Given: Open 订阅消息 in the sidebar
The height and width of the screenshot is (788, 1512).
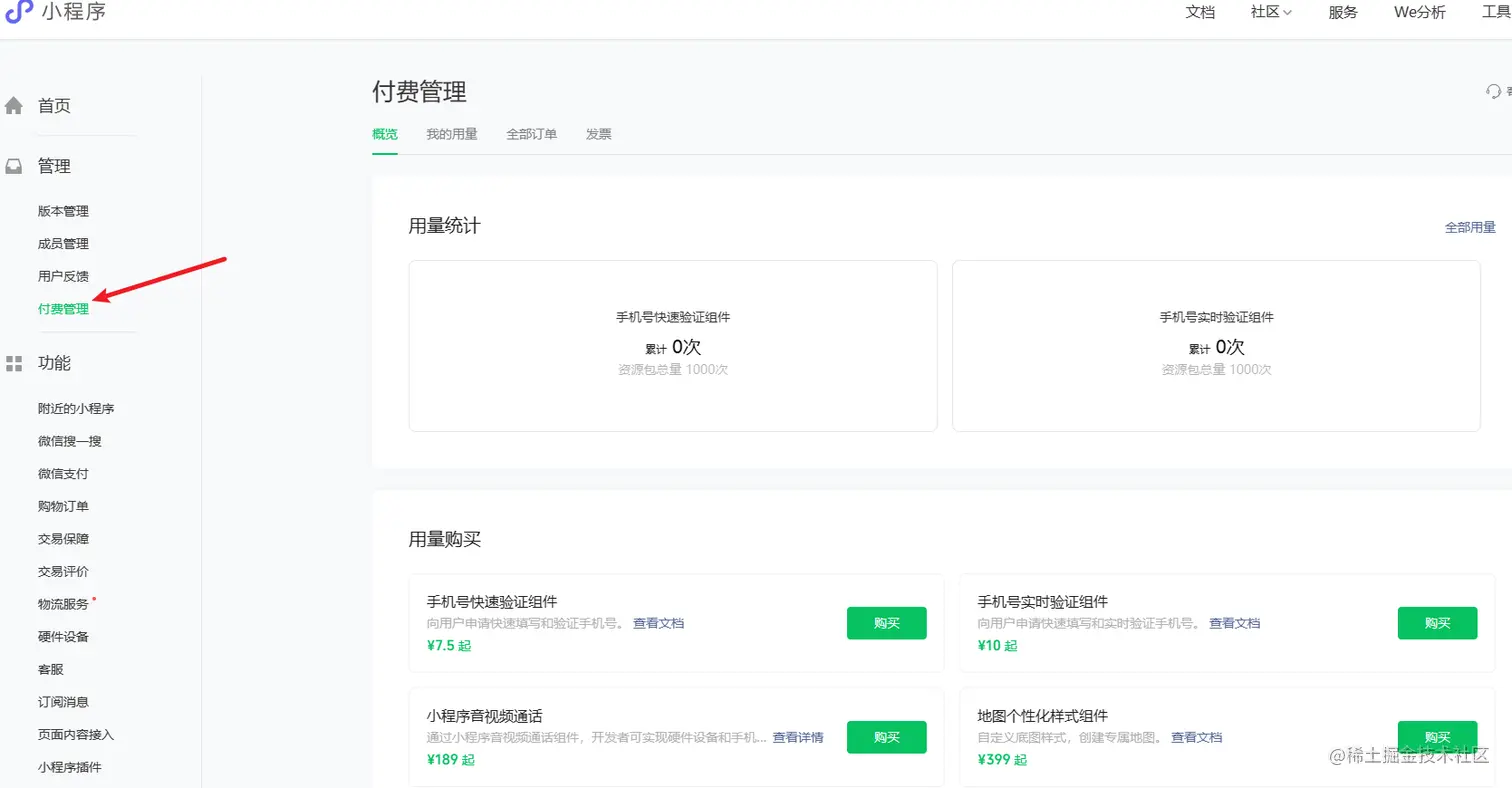Looking at the screenshot, I should click(x=63, y=702).
